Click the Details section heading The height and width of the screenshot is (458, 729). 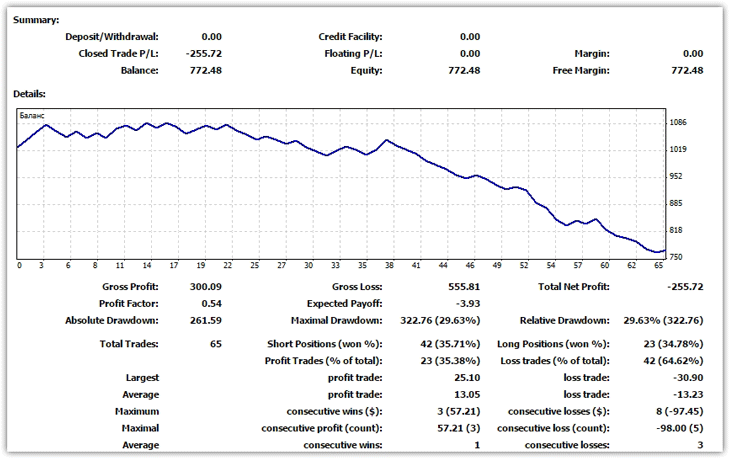[x=31, y=94]
